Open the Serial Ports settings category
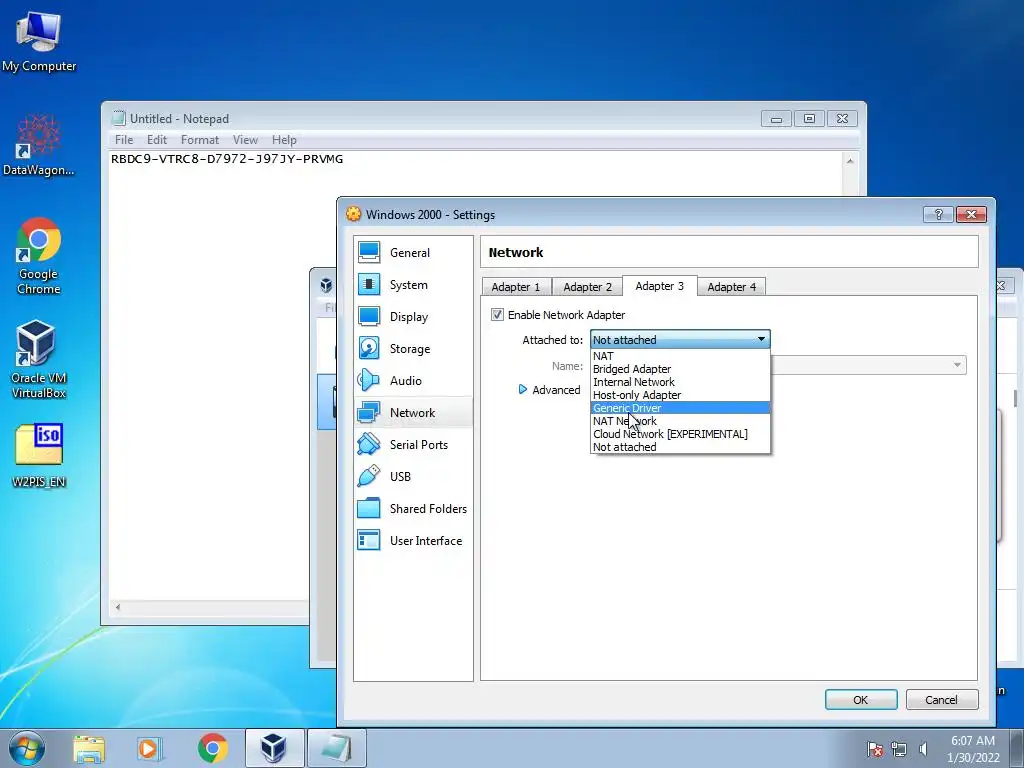The width and height of the screenshot is (1024, 768). [x=413, y=445]
